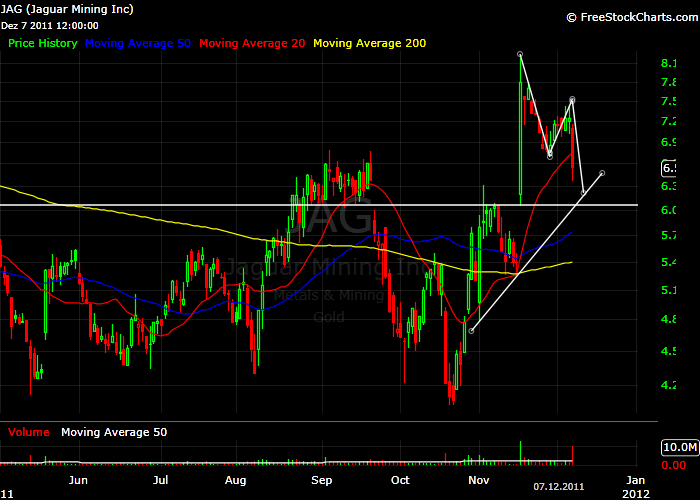This screenshot has width=700, height=500.
Task: Click the Jan month label on time axis
Action: [x=635, y=480]
